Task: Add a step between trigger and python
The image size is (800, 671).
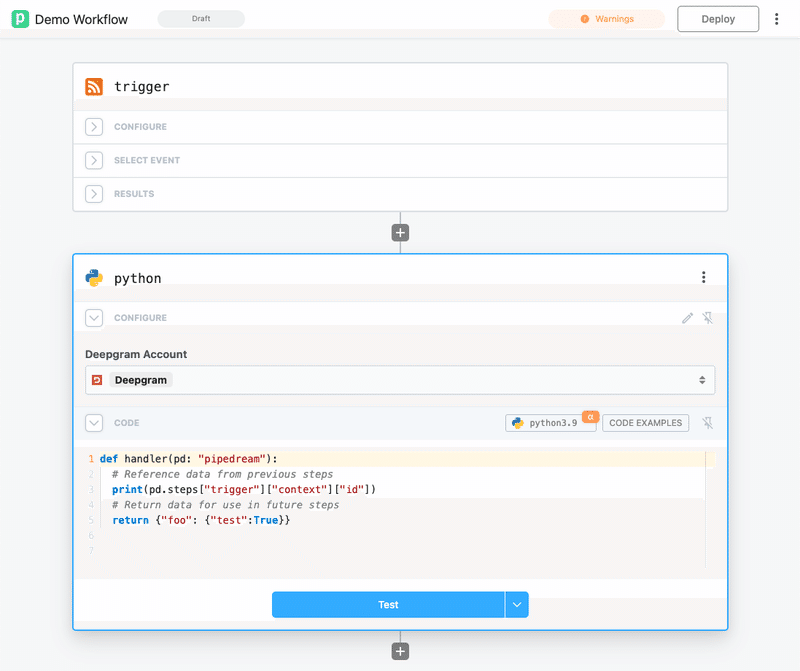Action: (x=400, y=233)
